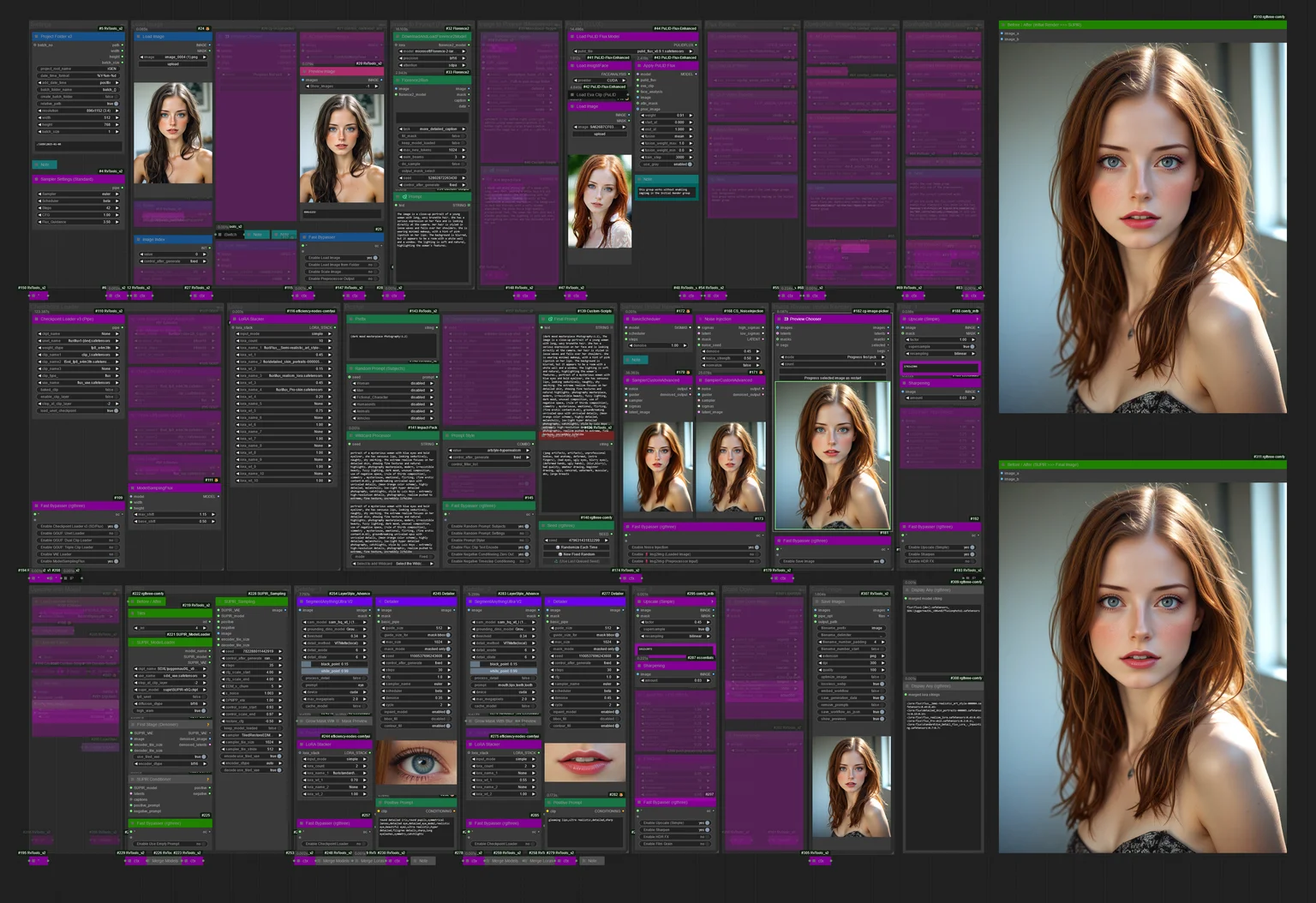
Task: Collapse the Checkpoint Loader v3 (Pipe) node dot
Action: [36, 319]
